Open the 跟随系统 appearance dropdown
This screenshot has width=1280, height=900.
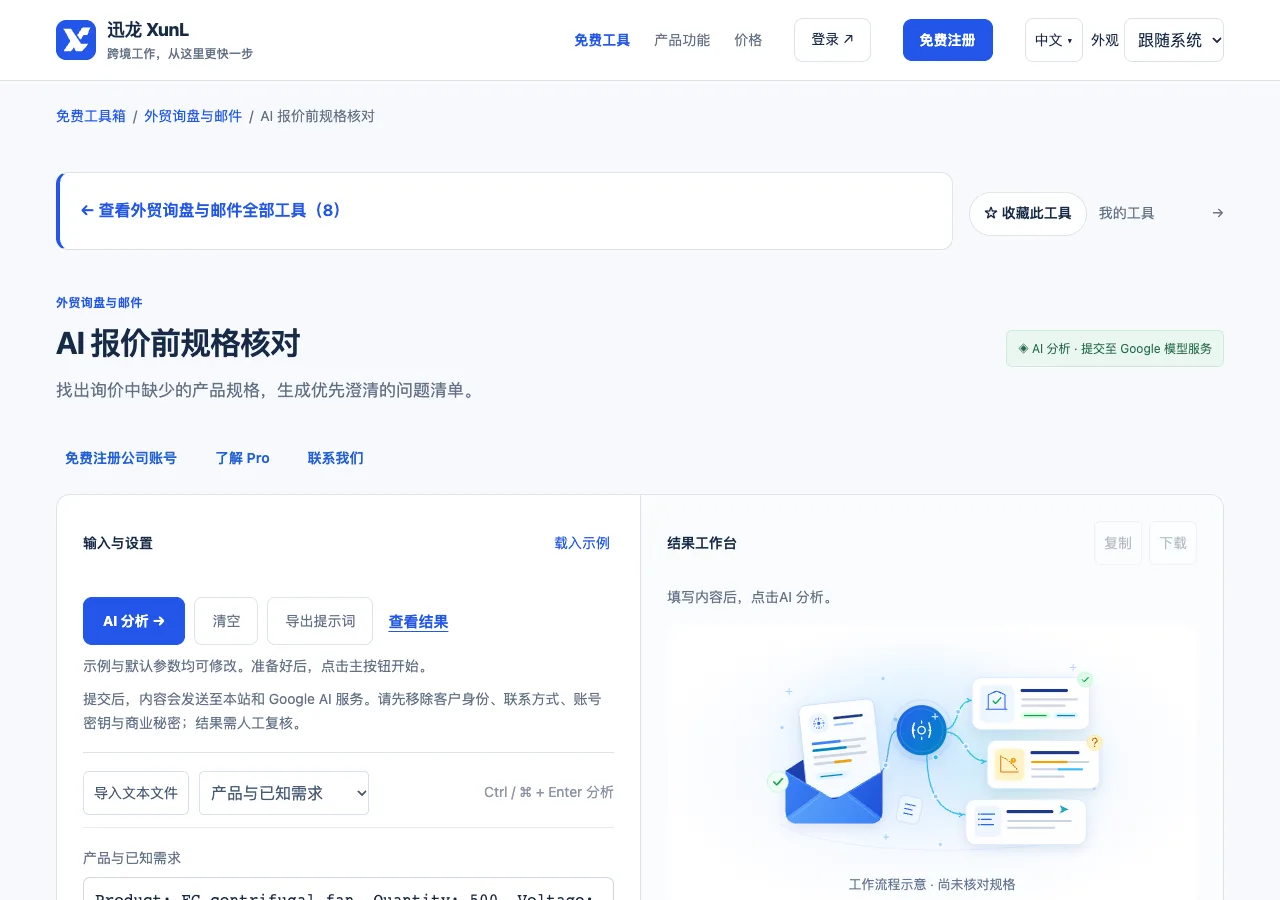tap(1174, 40)
